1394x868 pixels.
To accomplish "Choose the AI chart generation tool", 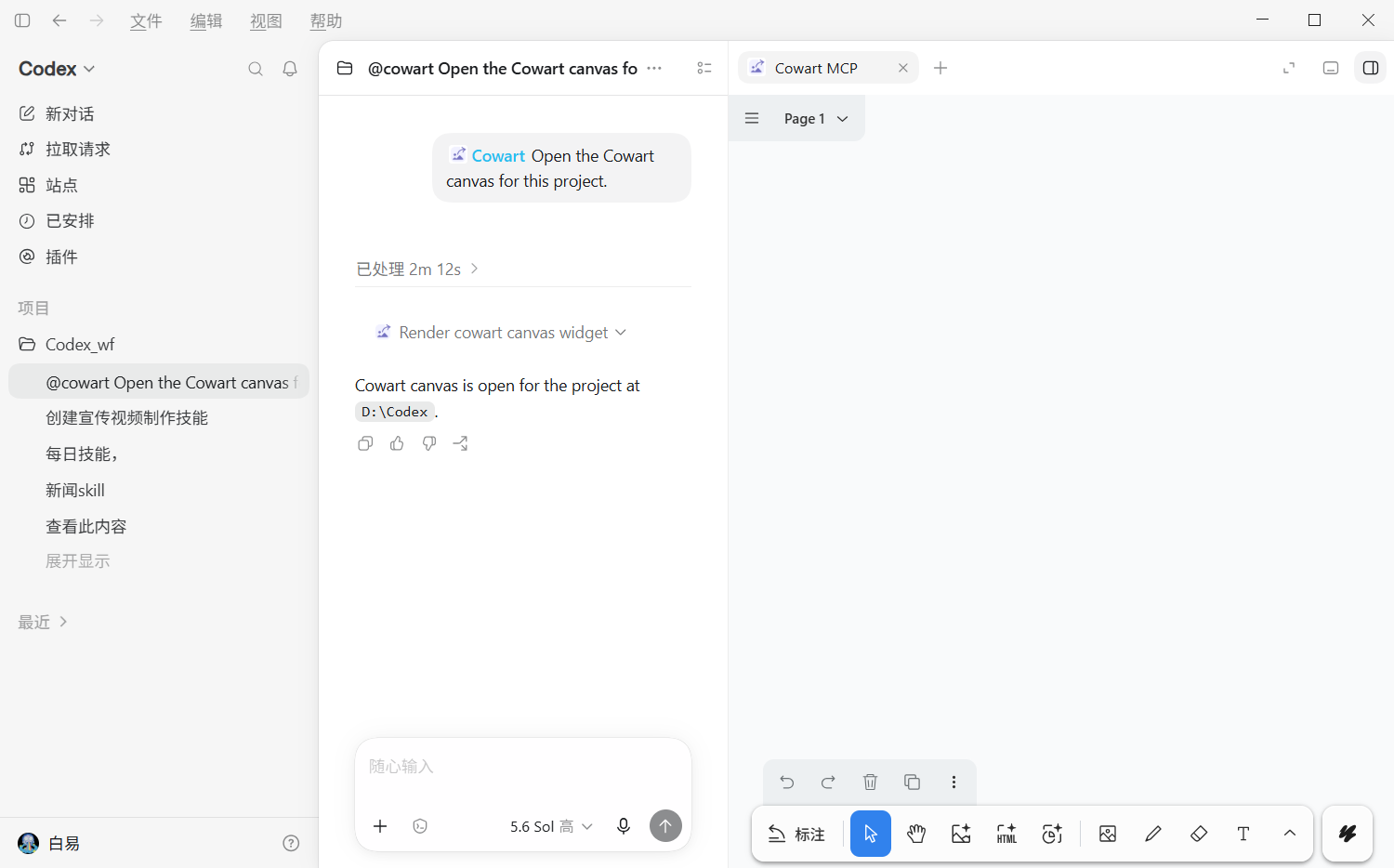I will [x=1052, y=834].
